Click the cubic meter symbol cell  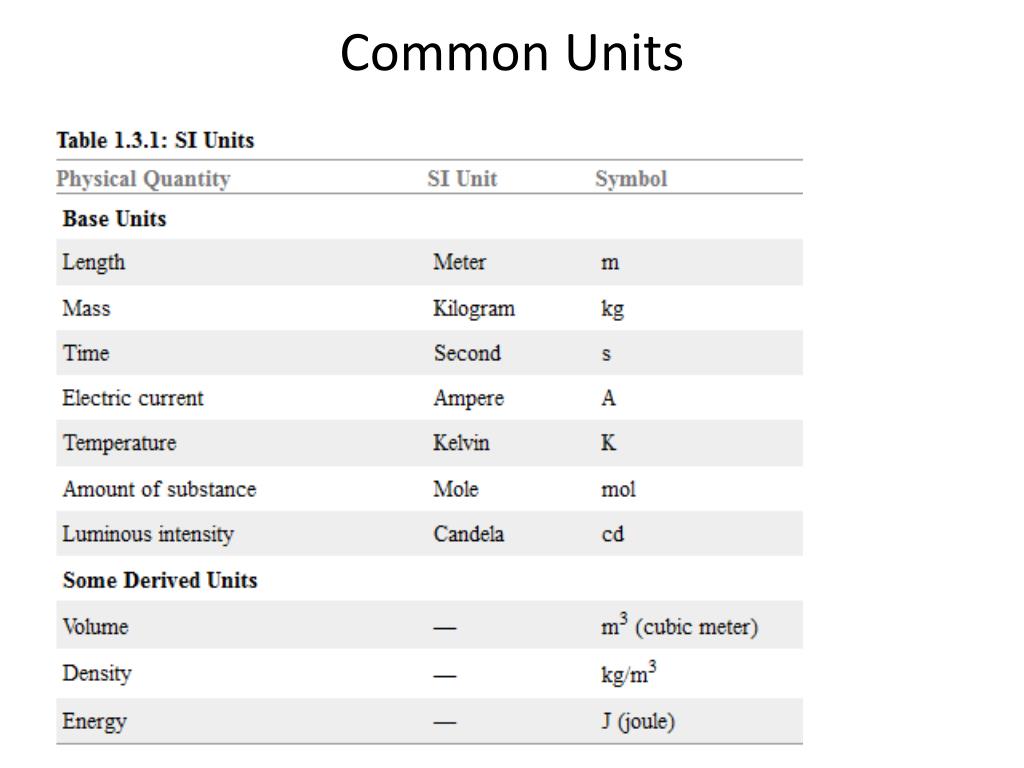coord(679,625)
